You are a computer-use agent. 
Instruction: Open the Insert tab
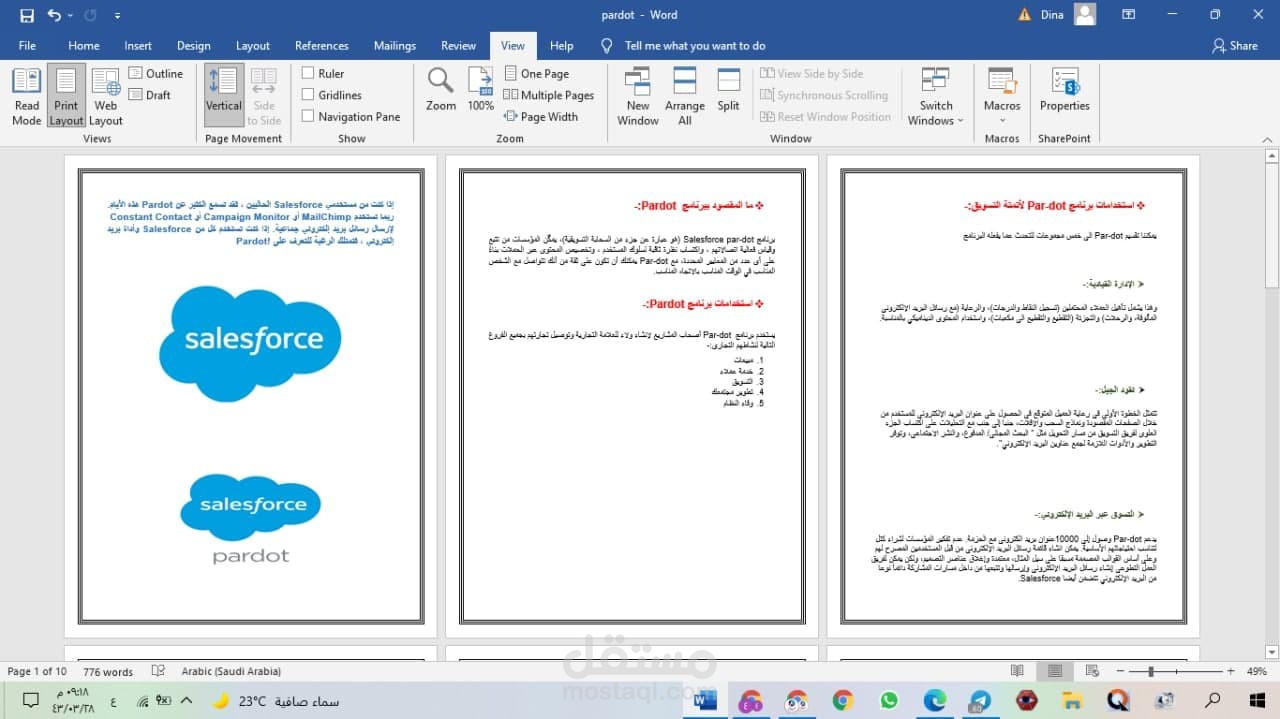click(x=138, y=45)
